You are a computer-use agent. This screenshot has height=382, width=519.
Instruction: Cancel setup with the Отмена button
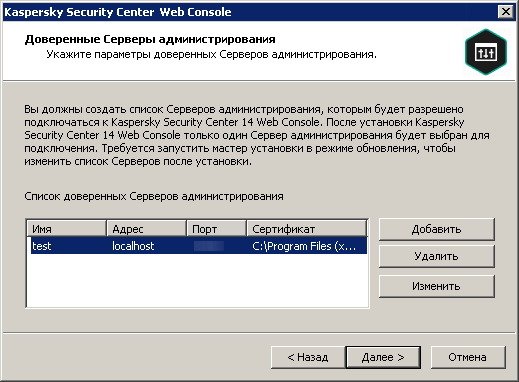coord(468,357)
